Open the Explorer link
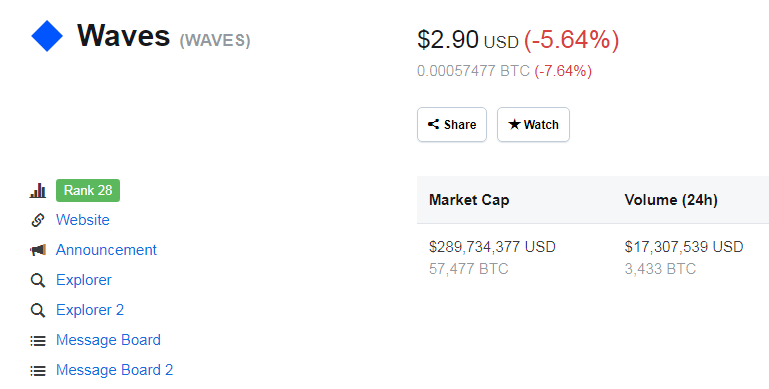 pos(84,280)
